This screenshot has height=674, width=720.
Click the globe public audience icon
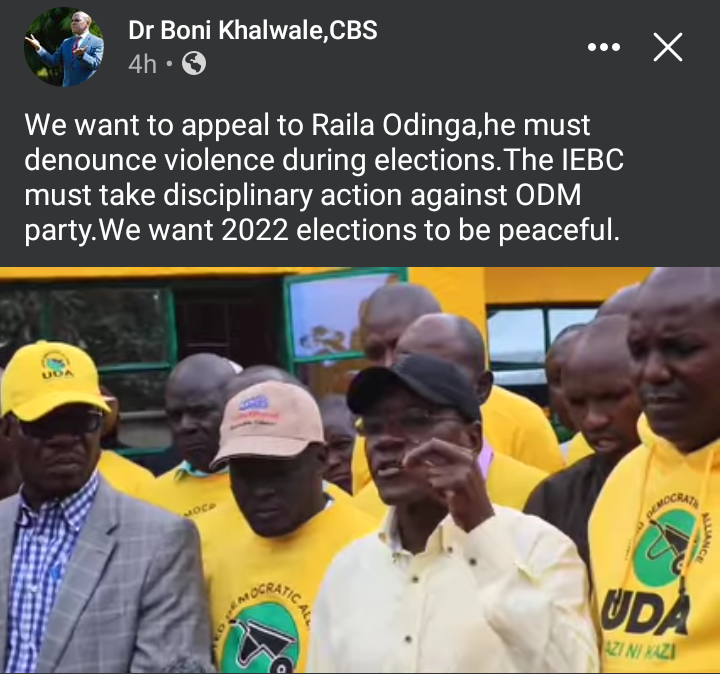[x=194, y=63]
